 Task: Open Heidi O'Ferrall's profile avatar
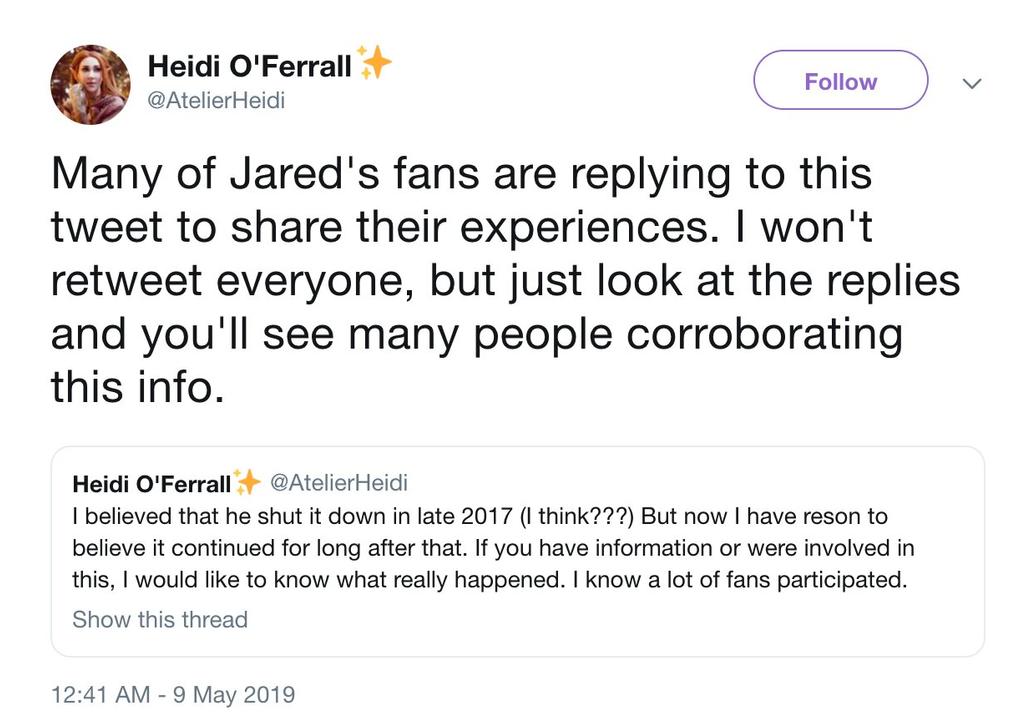pyautogui.click(x=90, y=85)
